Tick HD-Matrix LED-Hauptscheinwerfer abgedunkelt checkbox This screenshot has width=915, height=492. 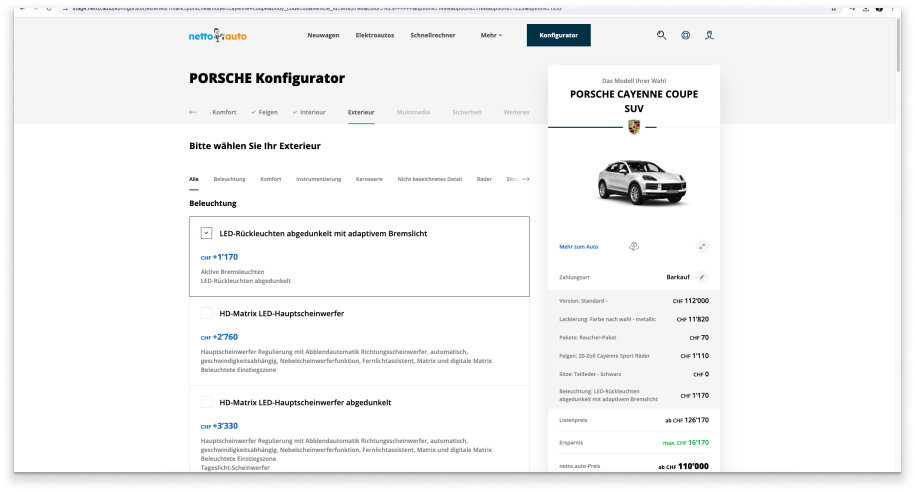pos(206,402)
